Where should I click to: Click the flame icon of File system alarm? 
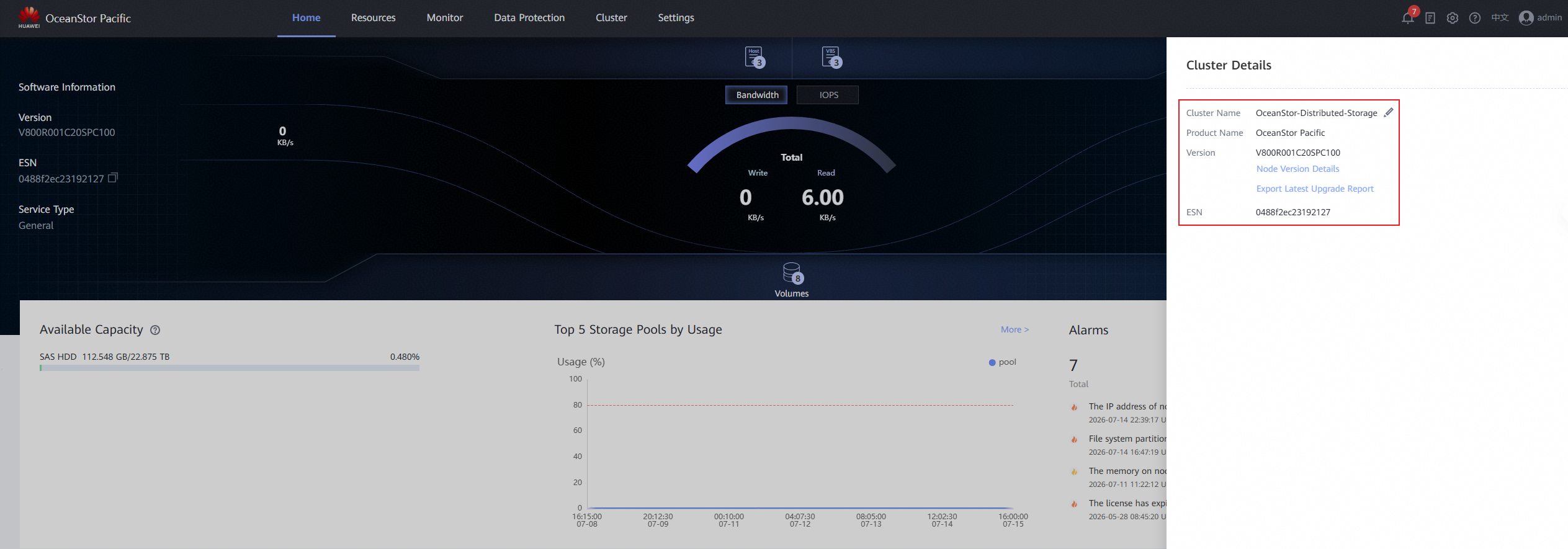(x=1074, y=440)
